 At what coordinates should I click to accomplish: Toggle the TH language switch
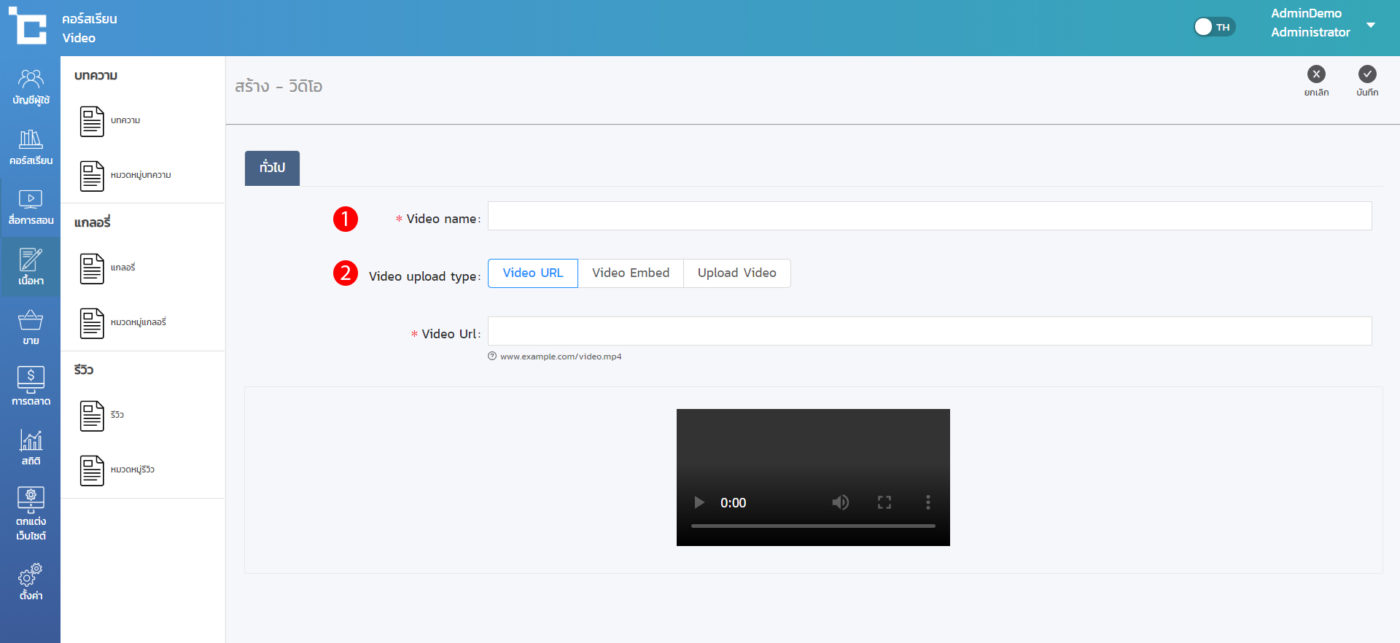1214,27
